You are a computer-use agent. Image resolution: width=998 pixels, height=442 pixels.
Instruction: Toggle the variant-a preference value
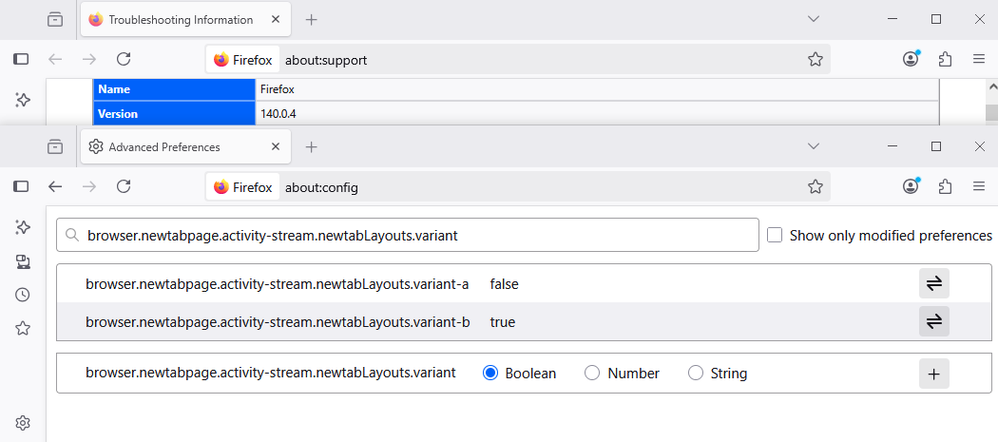933,284
